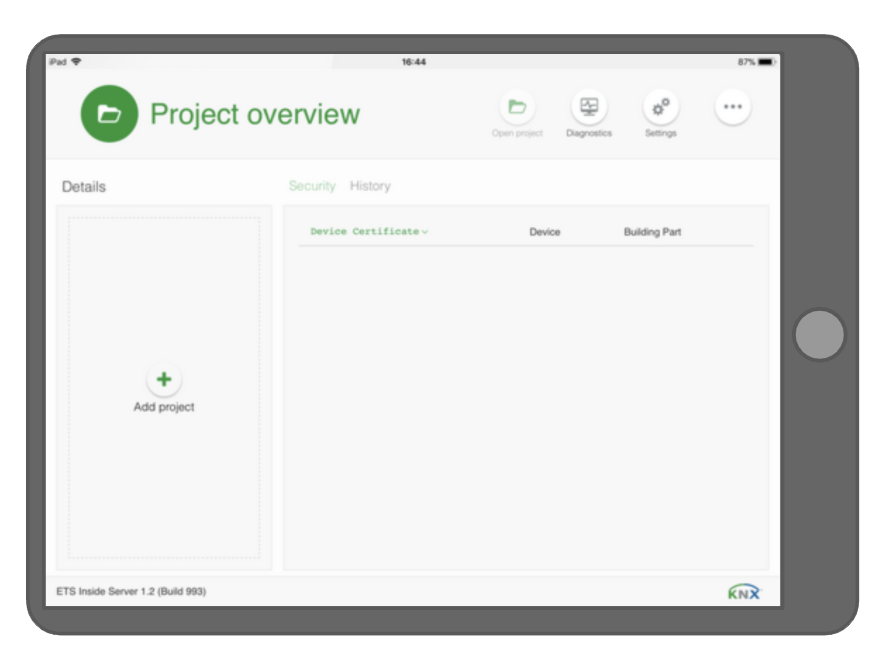Click the Add project button
This screenshot has height=660, width=880.
tap(166, 390)
